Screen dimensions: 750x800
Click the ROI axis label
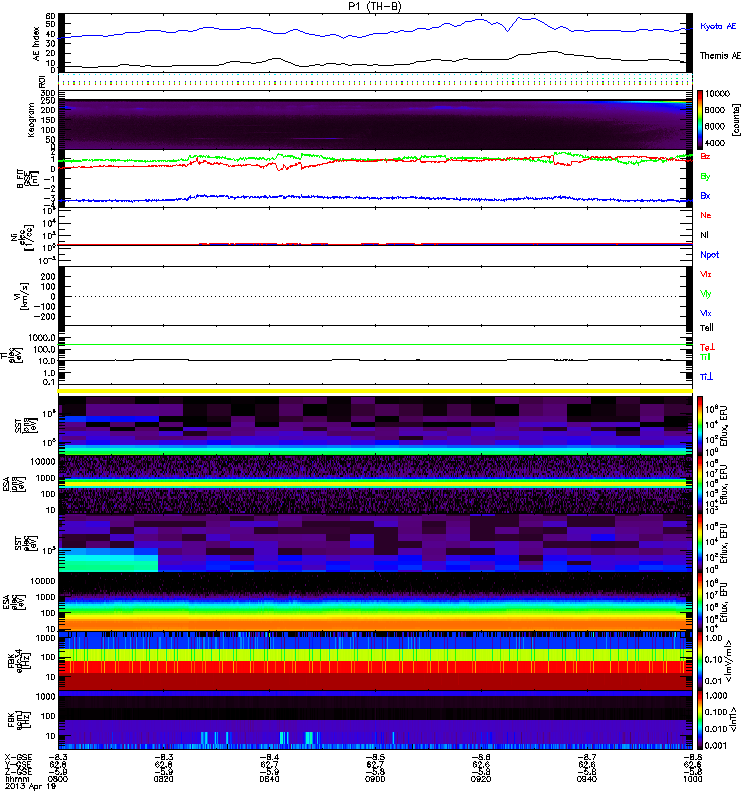(42, 82)
